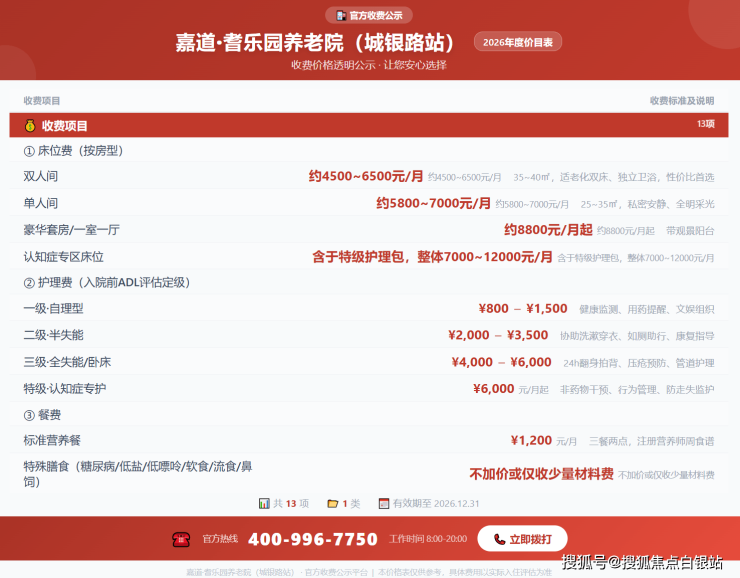Screen dimensions: 740x578
Task: Click the 约8800元/月起 price
Action: pyautogui.click(x=548, y=230)
